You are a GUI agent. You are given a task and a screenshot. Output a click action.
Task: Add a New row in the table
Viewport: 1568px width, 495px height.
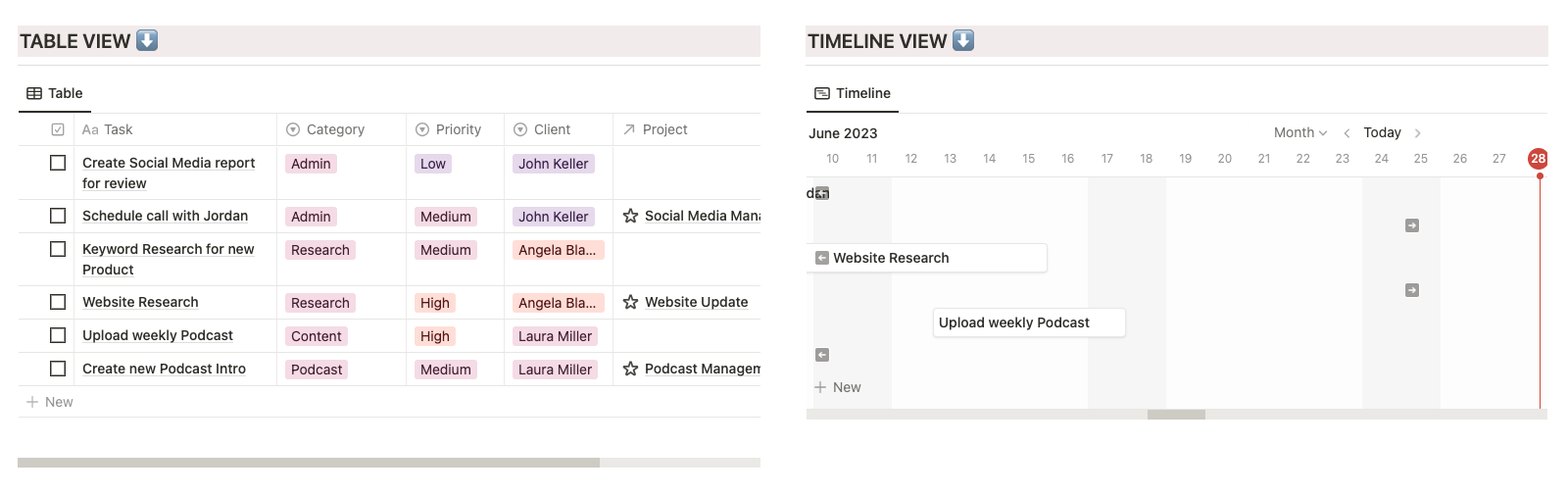pyautogui.click(x=50, y=402)
